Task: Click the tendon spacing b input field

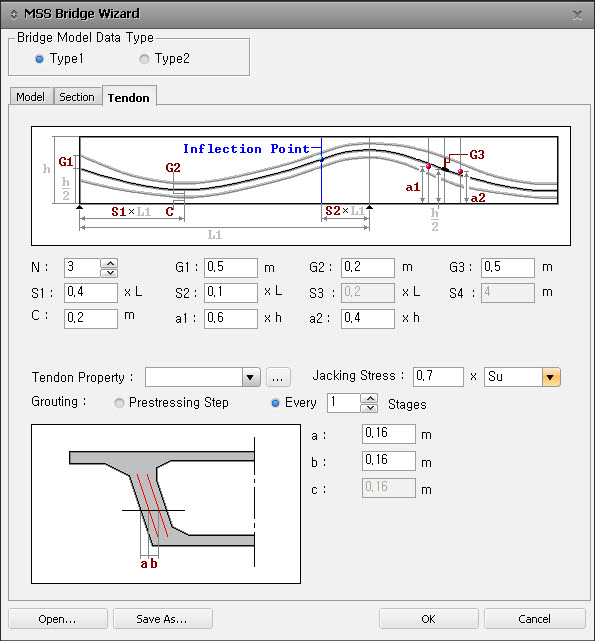Action: pos(388,461)
